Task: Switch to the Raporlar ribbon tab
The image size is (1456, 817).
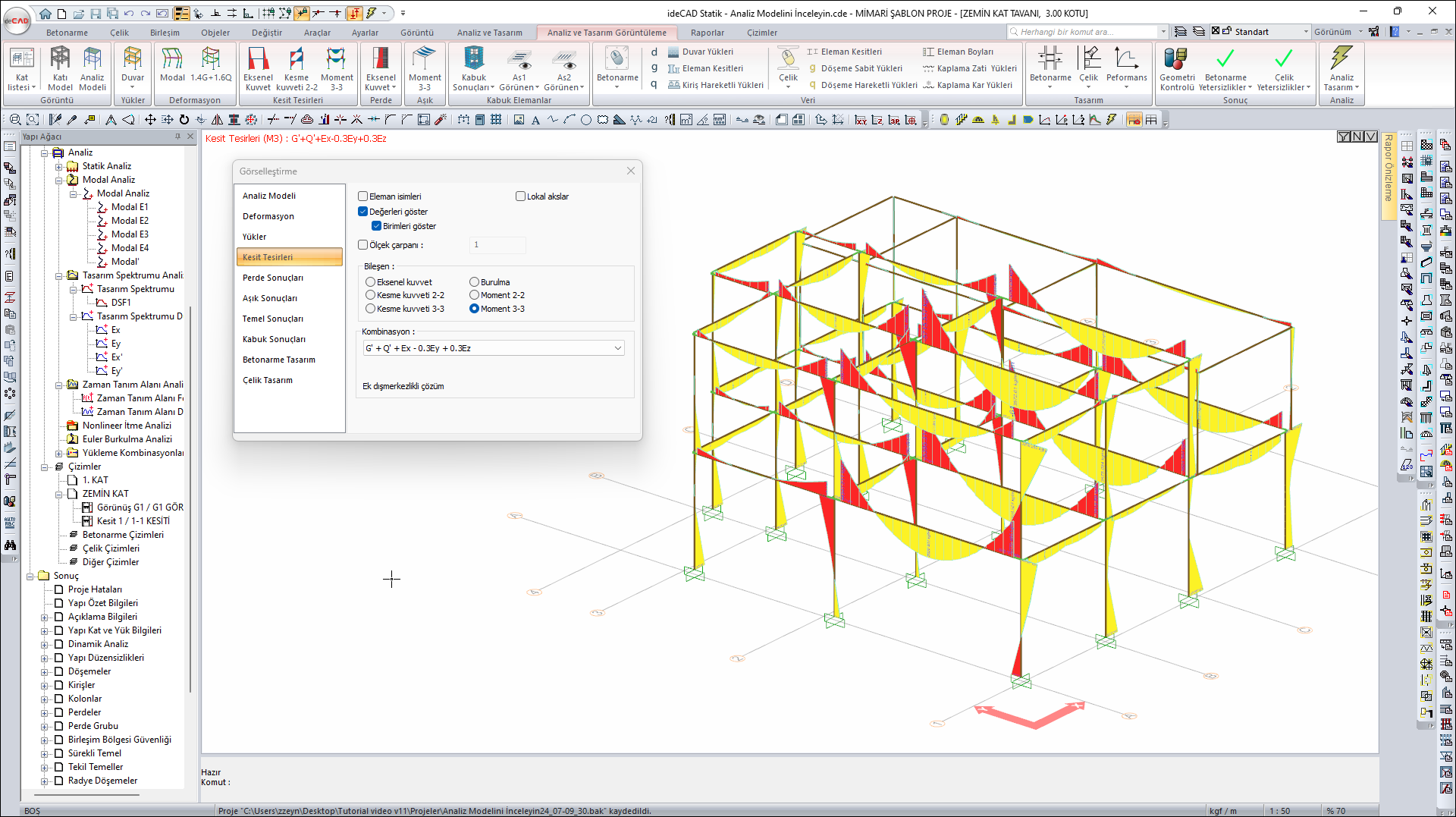Action: click(707, 33)
